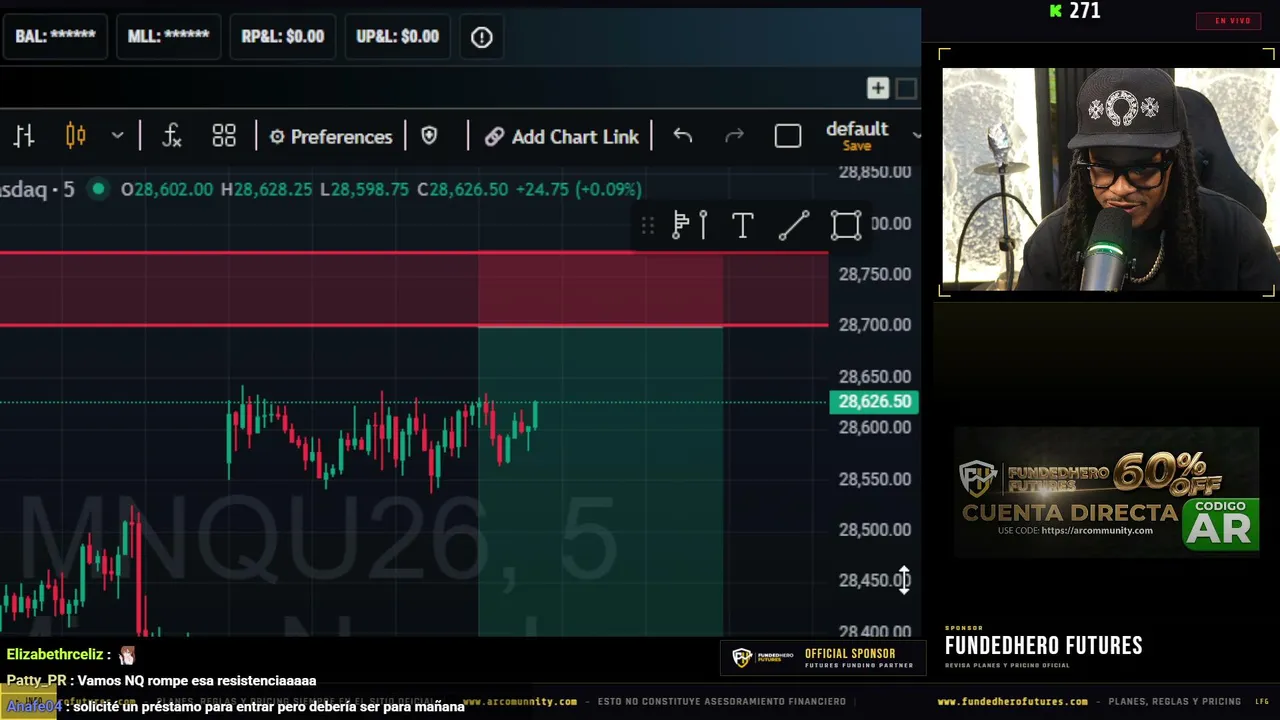Click Patty_PR's chat message
This screenshot has width=1280, height=720.
click(x=161, y=681)
